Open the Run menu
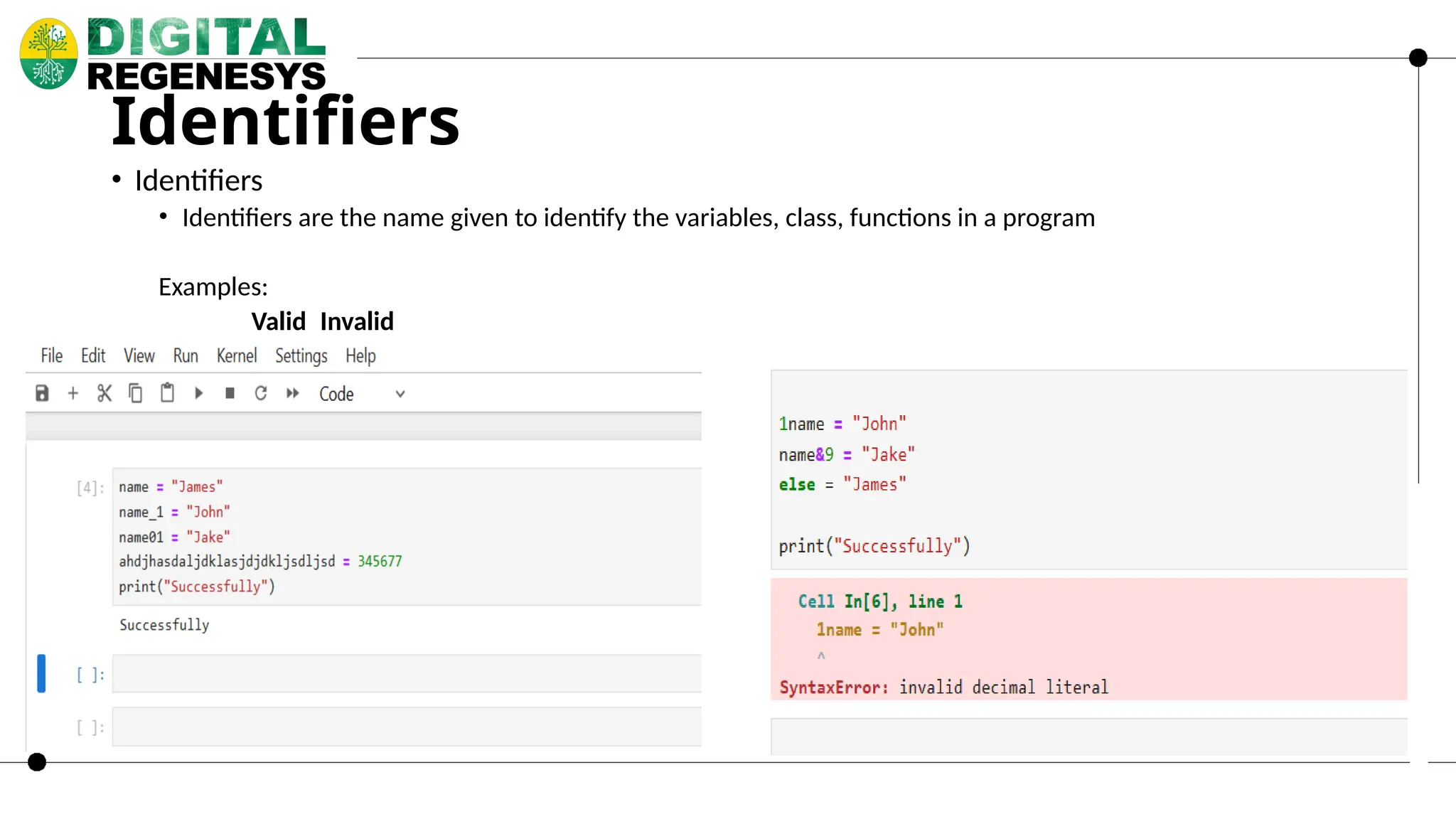Viewport: 1456px width, 819px height. [x=186, y=355]
